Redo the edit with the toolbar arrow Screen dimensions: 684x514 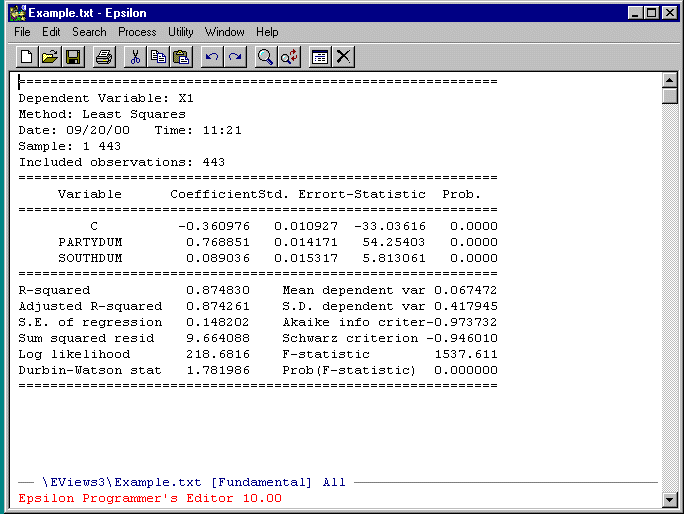[x=235, y=57]
